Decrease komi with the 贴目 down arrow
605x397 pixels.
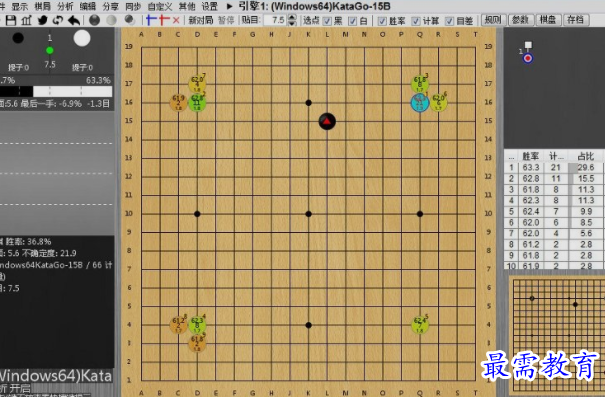292,23
